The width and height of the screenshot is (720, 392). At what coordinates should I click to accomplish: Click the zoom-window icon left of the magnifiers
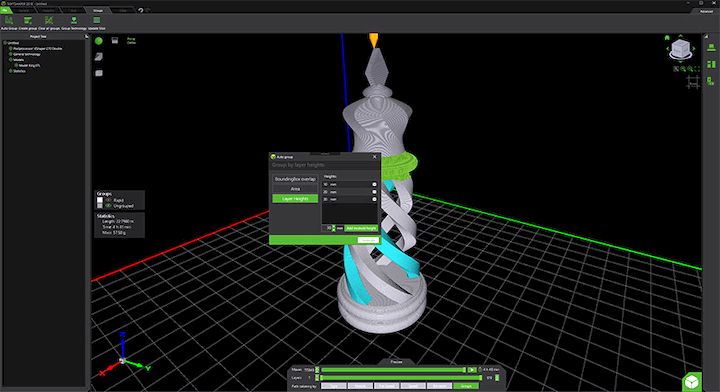coord(676,69)
